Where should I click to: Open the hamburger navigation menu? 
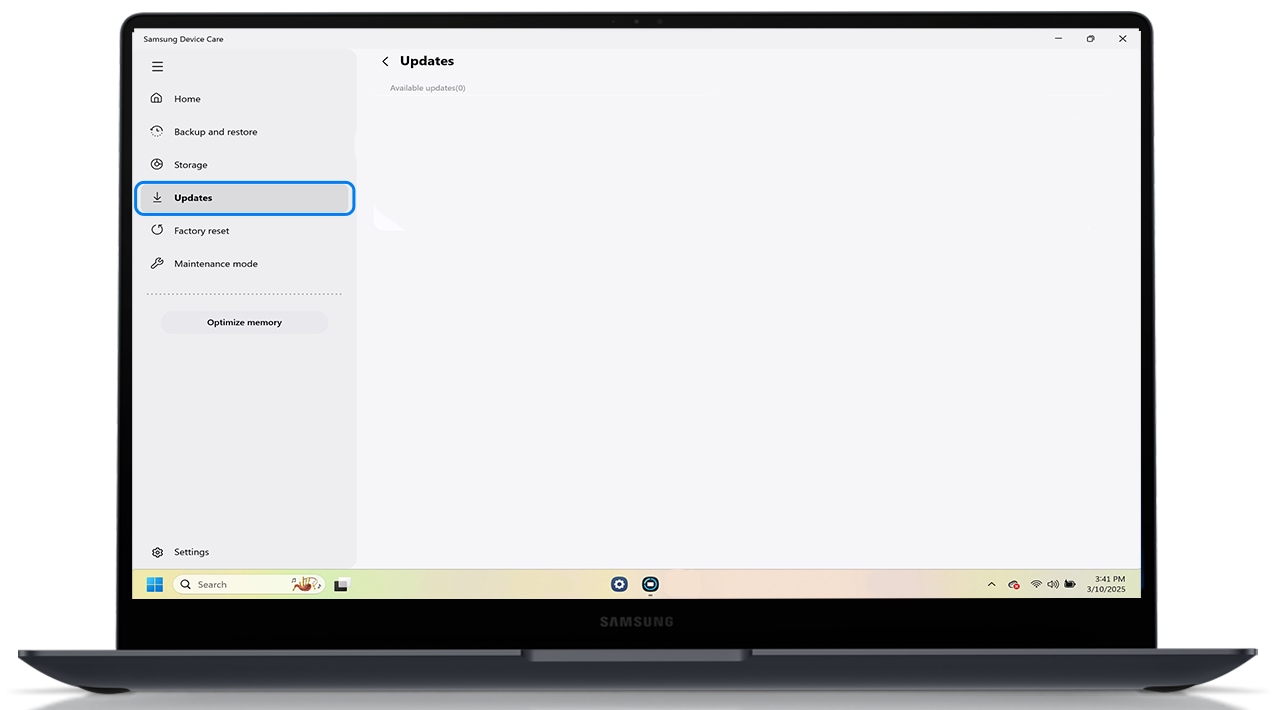point(157,67)
